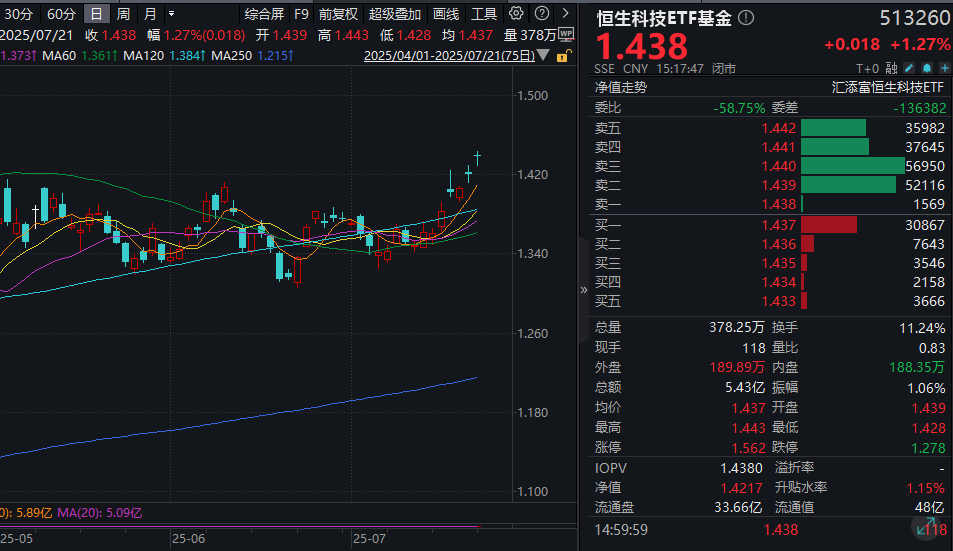Viewport: 953px width, 551px height.
Task: Toggle 前复权 price adjustment
Action: pos(338,14)
